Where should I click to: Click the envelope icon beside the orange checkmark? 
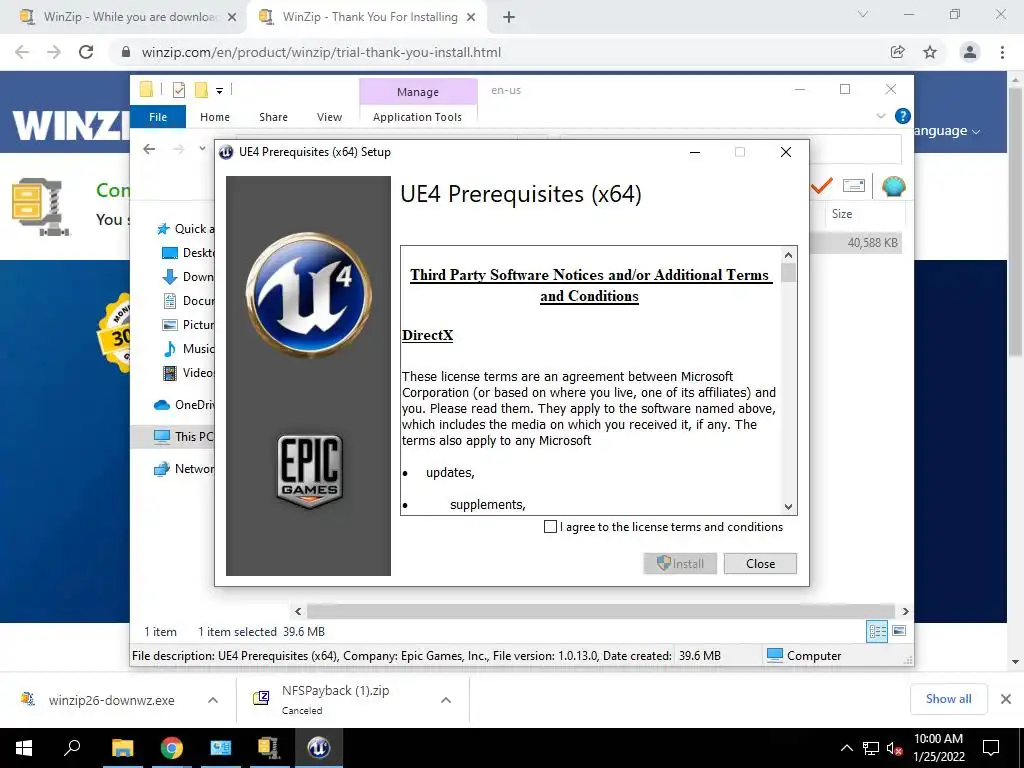pos(854,186)
